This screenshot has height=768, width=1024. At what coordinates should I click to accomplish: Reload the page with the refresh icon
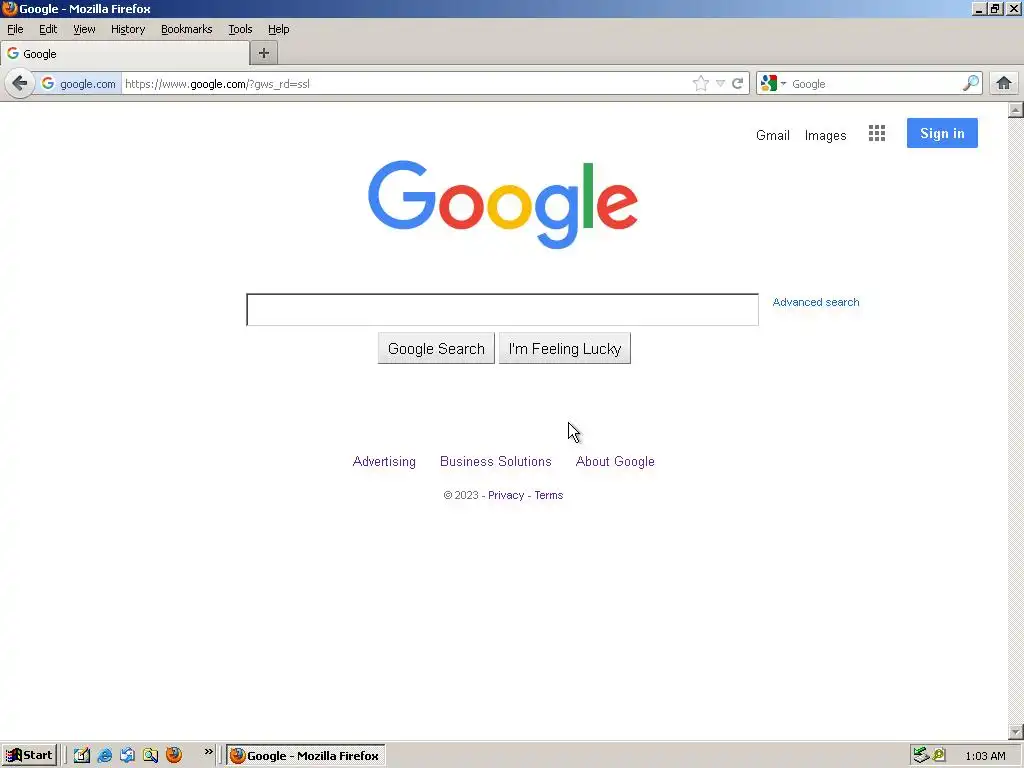737,84
